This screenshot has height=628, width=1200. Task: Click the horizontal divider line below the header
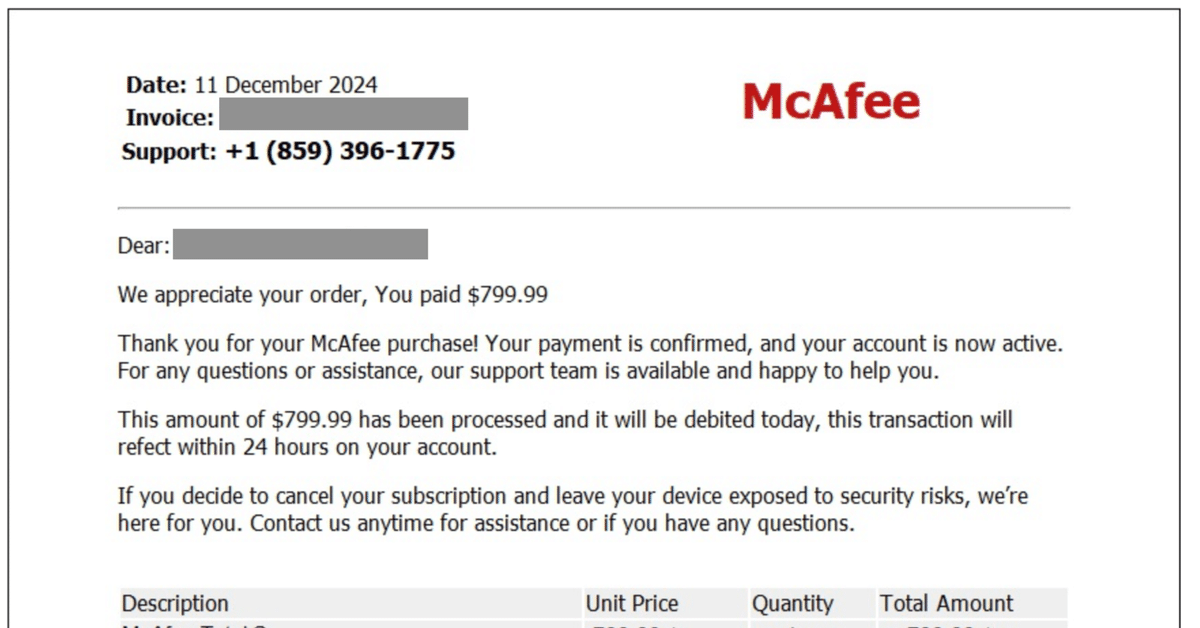pyautogui.click(x=594, y=208)
